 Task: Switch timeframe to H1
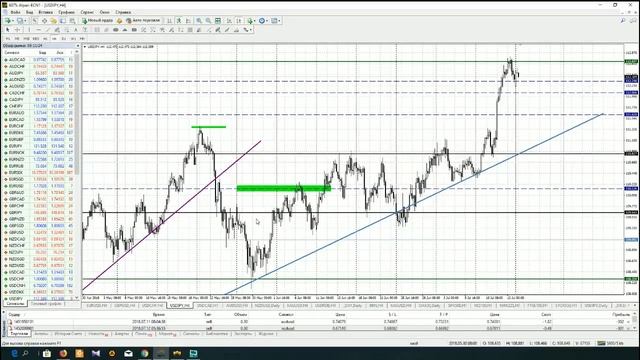click(x=45, y=38)
